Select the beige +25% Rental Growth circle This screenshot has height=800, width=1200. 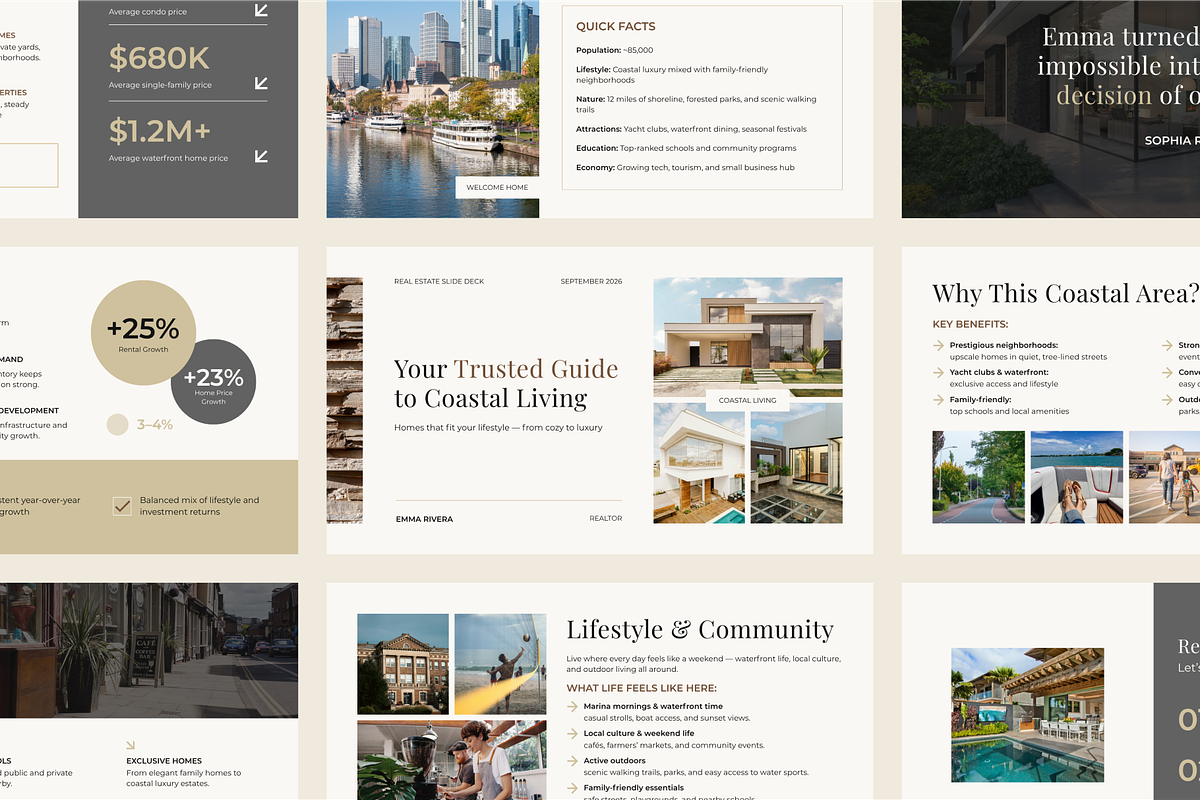[x=143, y=333]
